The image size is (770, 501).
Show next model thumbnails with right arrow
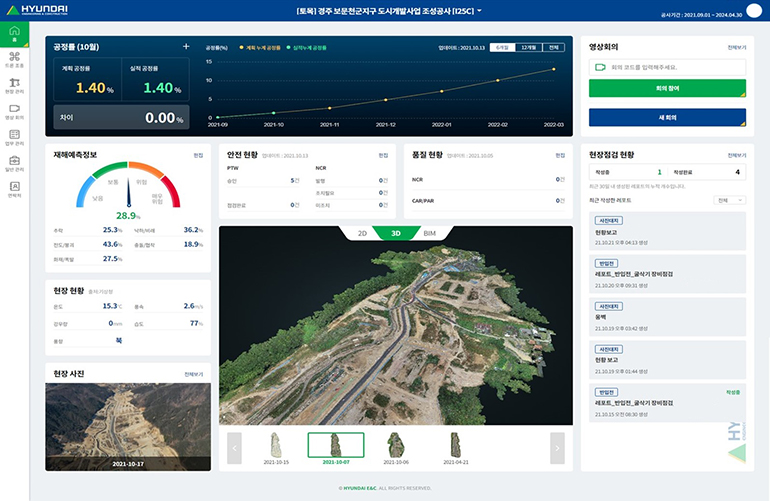(x=557, y=449)
